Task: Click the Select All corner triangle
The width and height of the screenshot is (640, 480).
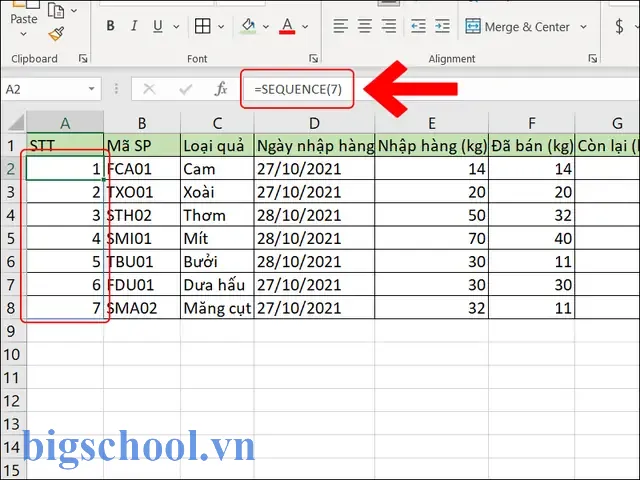Action: pos(16,122)
